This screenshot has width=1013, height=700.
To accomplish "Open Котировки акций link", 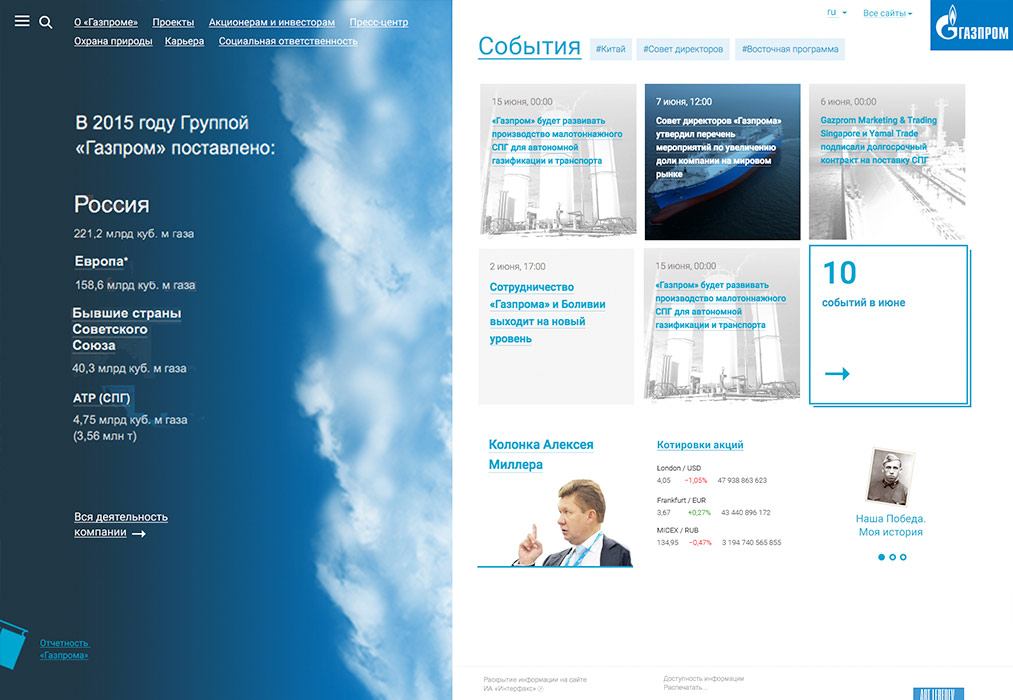I will [x=700, y=445].
